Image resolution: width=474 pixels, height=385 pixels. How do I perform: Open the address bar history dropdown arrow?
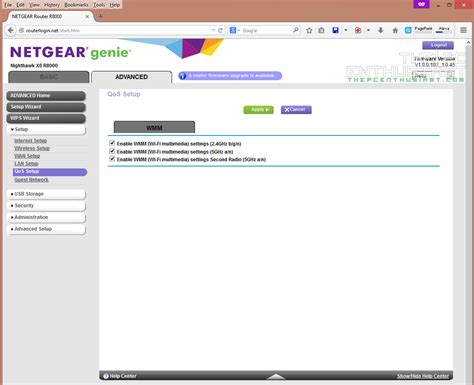[x=213, y=30]
